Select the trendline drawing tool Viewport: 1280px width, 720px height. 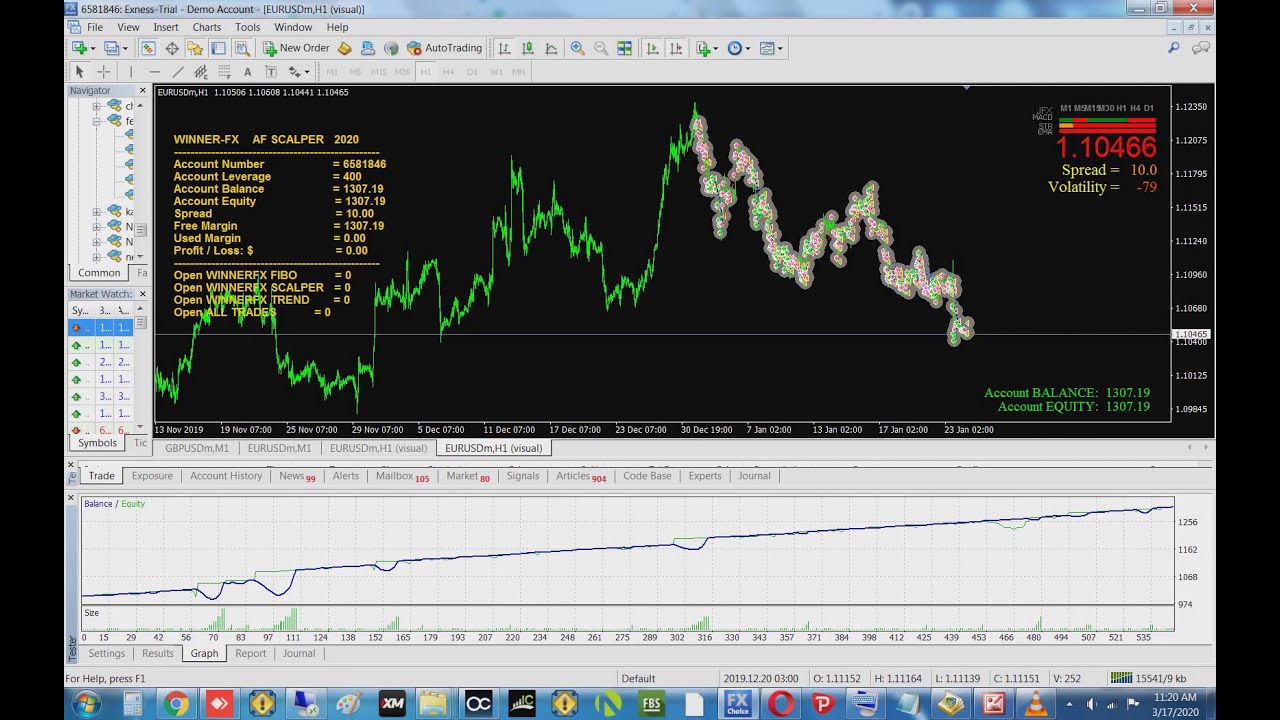pos(178,72)
